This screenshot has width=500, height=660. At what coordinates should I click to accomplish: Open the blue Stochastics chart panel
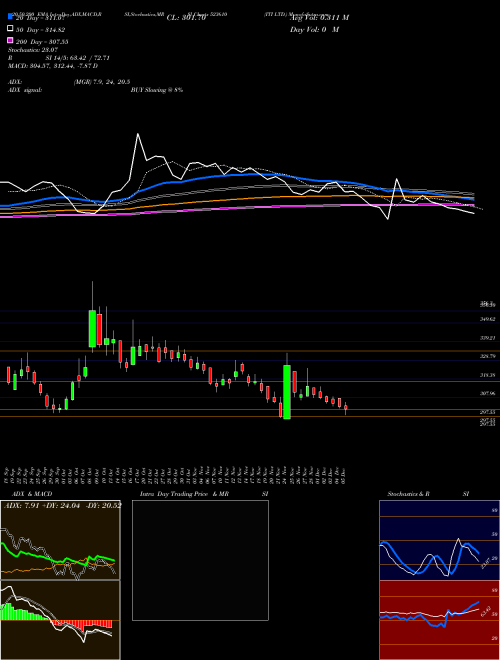(439, 540)
